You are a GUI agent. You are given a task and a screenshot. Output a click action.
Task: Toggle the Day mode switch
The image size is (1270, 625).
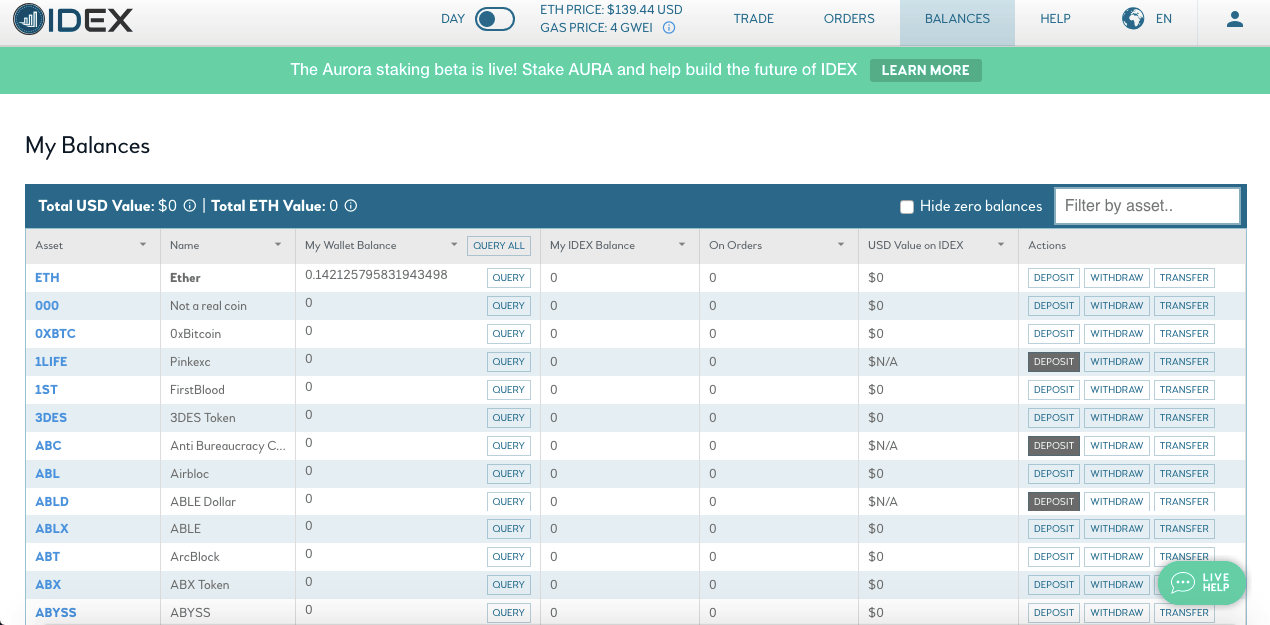click(495, 19)
